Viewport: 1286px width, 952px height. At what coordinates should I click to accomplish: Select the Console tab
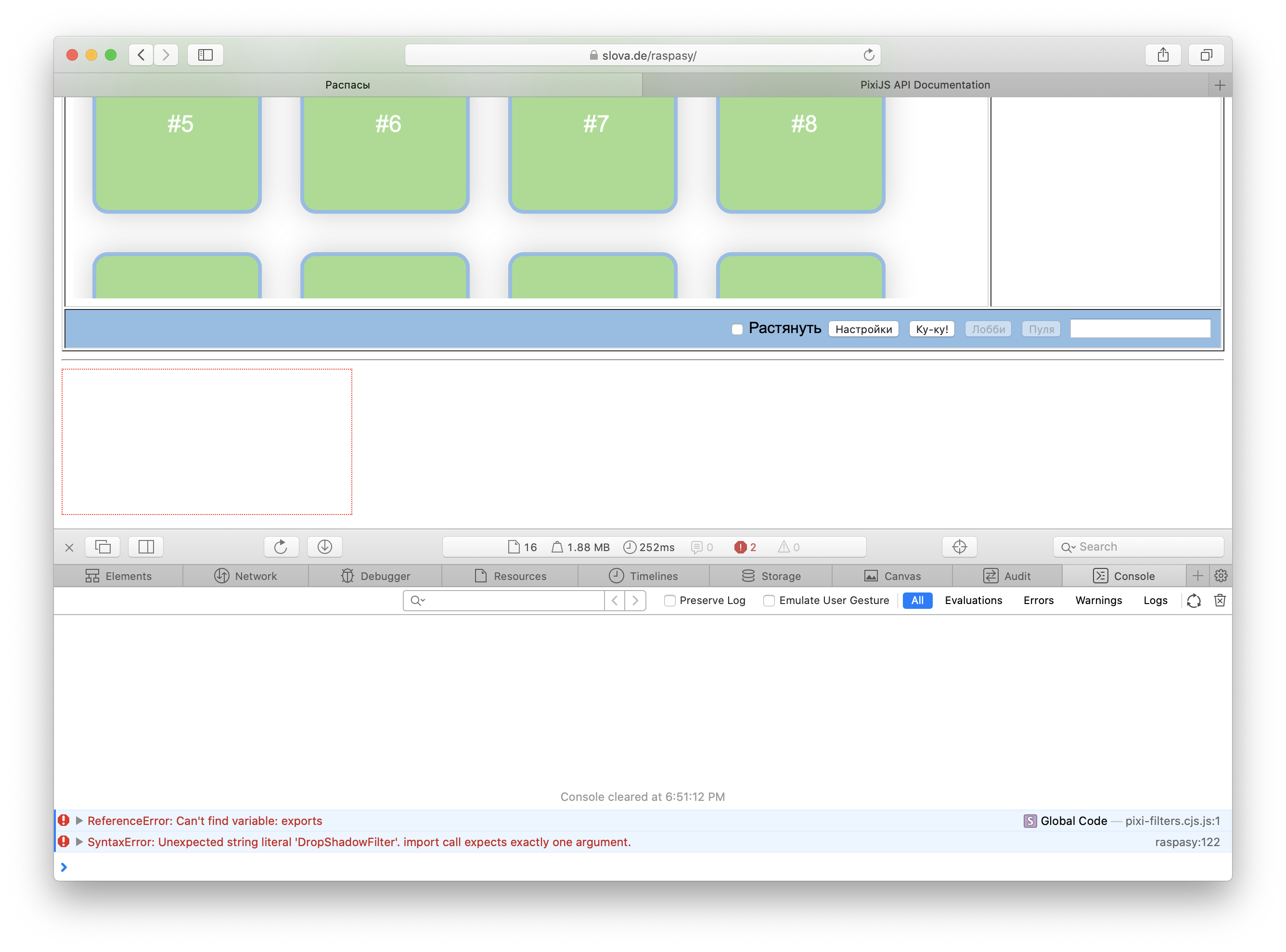point(1123,576)
